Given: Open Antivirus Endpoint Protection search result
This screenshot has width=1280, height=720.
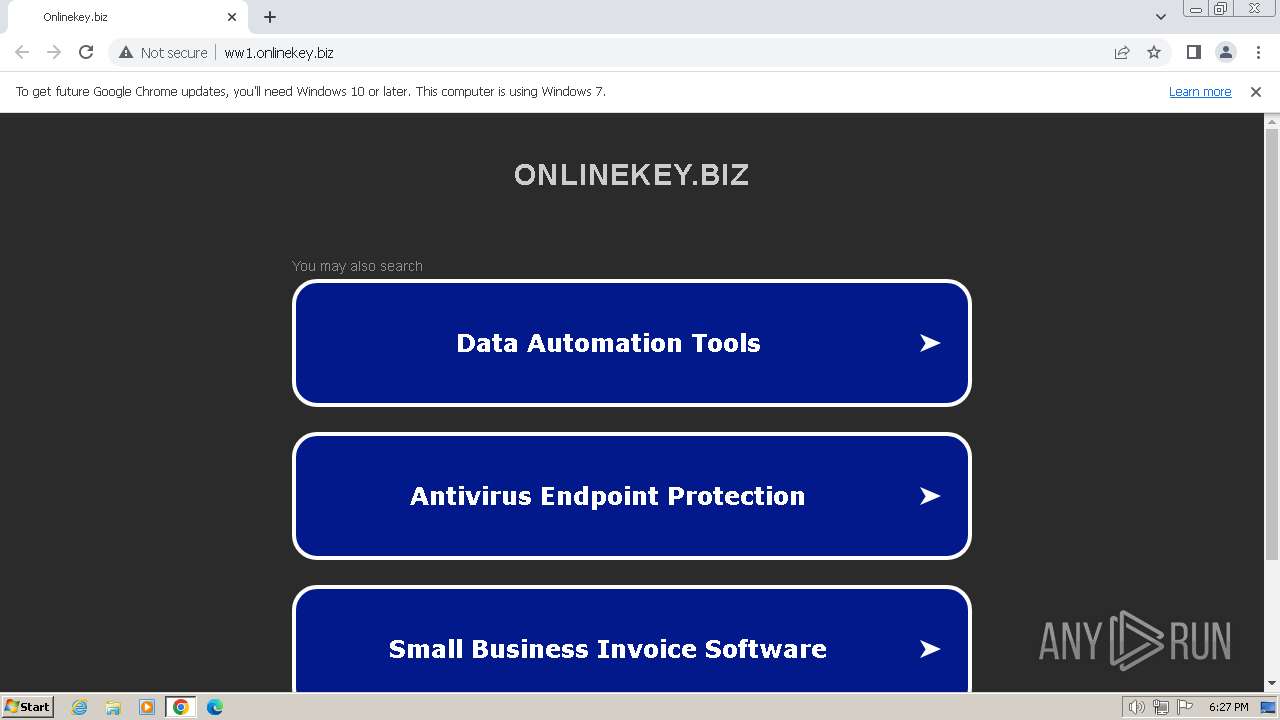Looking at the screenshot, I should pyautogui.click(x=632, y=496).
